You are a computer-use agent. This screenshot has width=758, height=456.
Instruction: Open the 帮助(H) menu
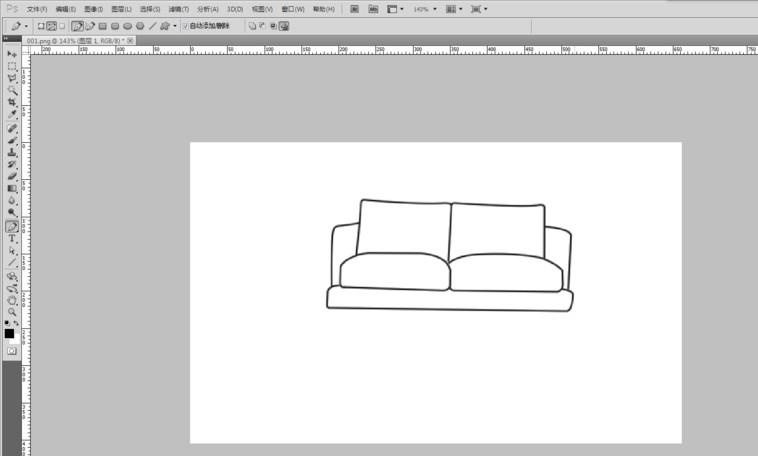pos(324,9)
